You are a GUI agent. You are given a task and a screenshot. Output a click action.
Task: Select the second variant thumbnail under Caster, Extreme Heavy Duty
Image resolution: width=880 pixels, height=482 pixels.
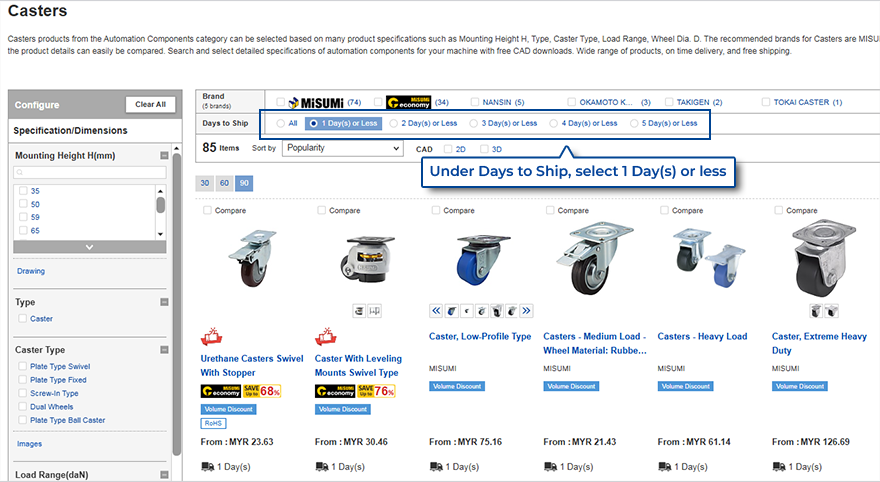pyautogui.click(x=831, y=310)
